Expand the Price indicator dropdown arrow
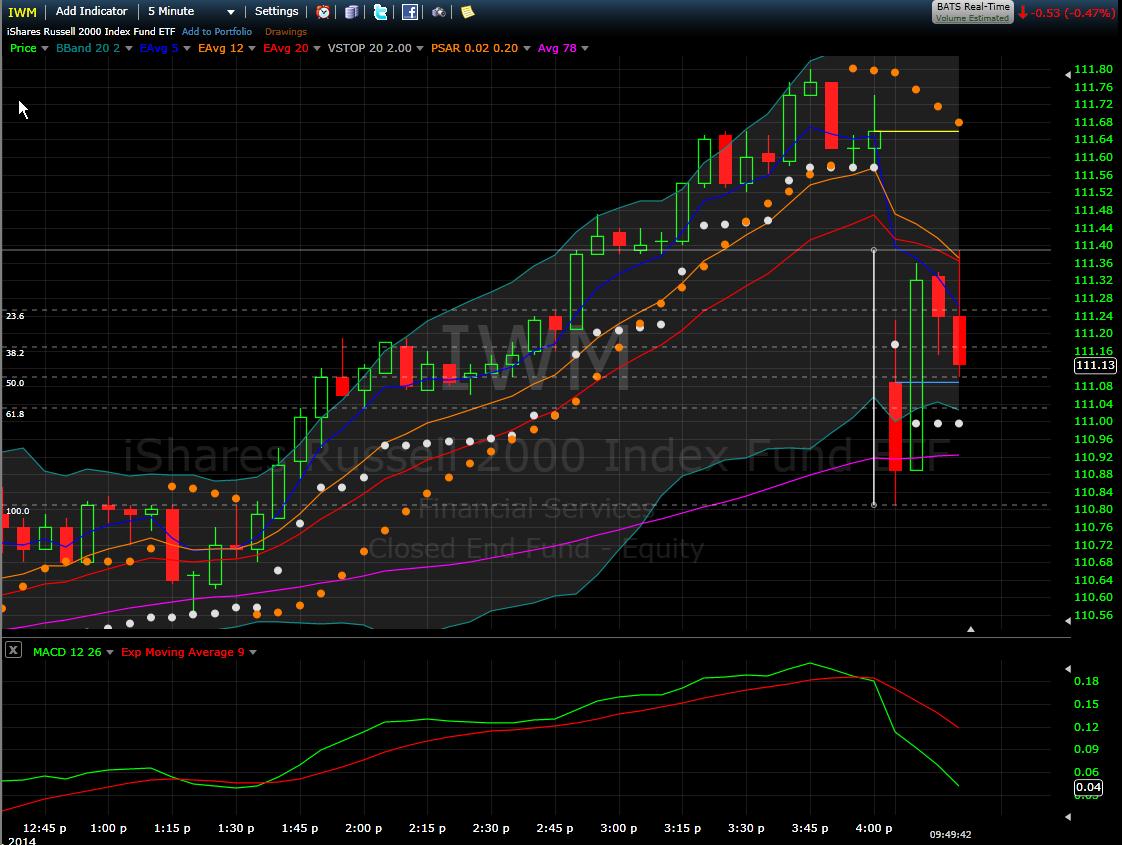This screenshot has width=1122, height=845. pos(45,49)
